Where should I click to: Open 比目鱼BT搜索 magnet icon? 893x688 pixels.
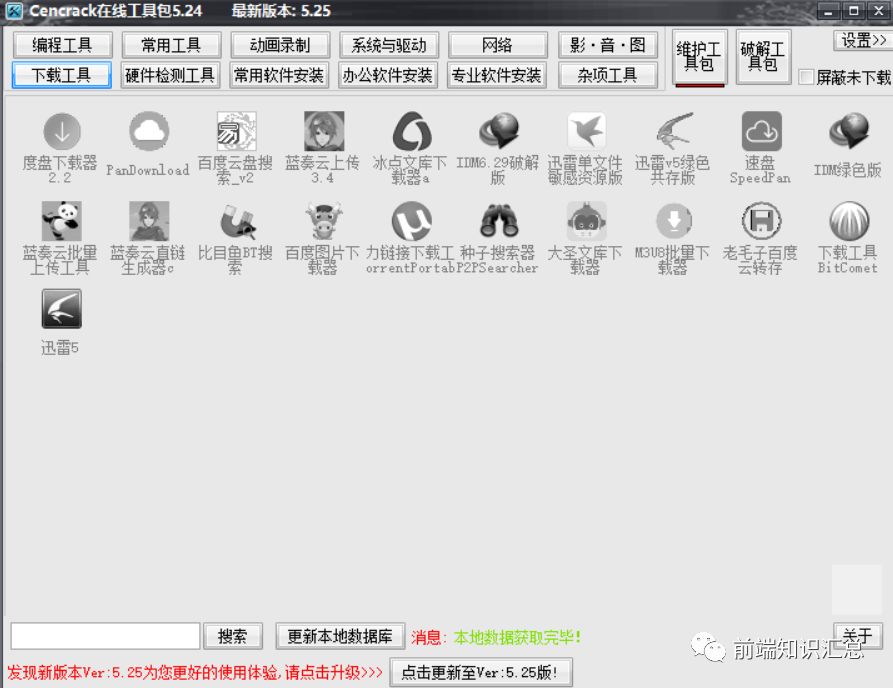coord(236,221)
